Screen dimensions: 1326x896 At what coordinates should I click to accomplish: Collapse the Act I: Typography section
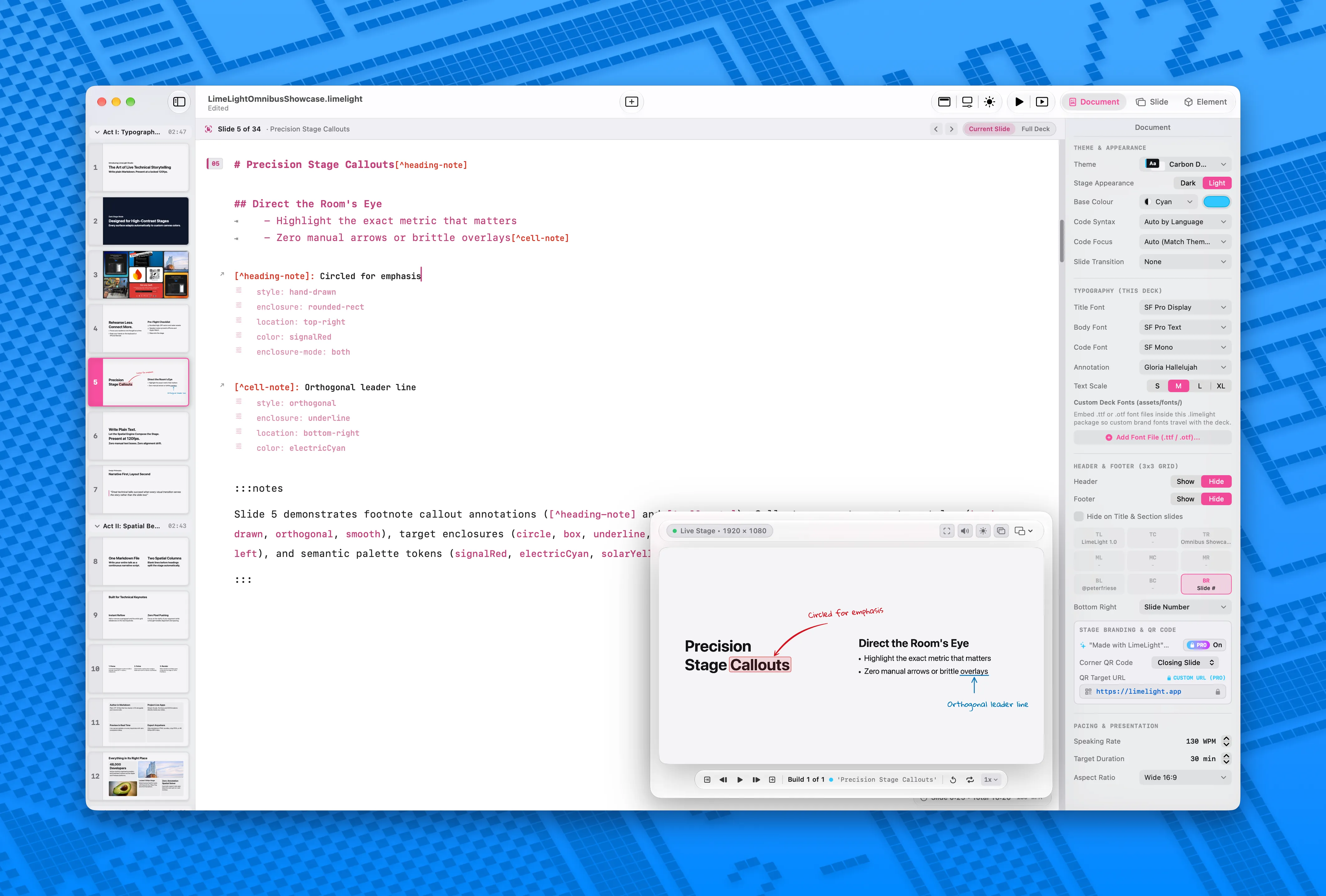97,132
